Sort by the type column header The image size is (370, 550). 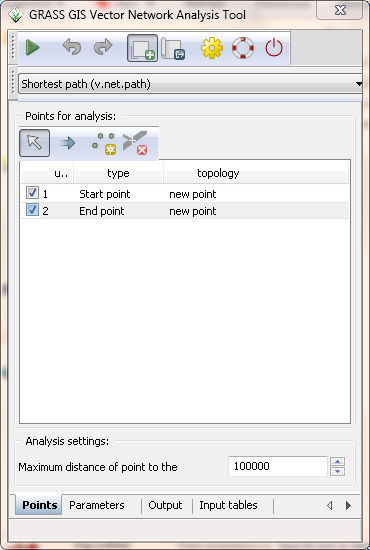[118, 173]
